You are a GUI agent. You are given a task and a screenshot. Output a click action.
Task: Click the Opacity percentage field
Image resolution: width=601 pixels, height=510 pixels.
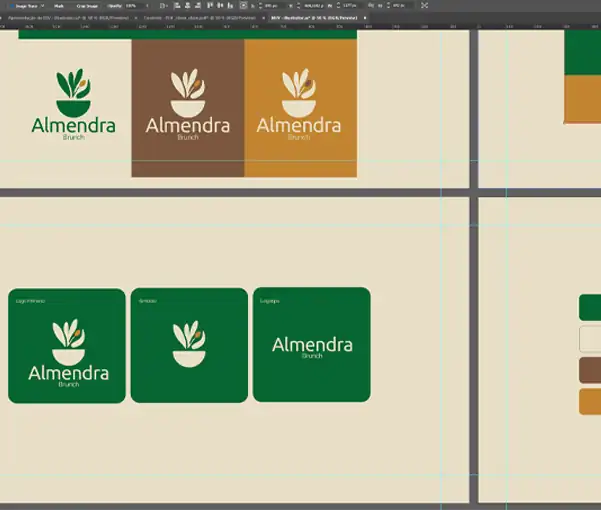click(133, 6)
